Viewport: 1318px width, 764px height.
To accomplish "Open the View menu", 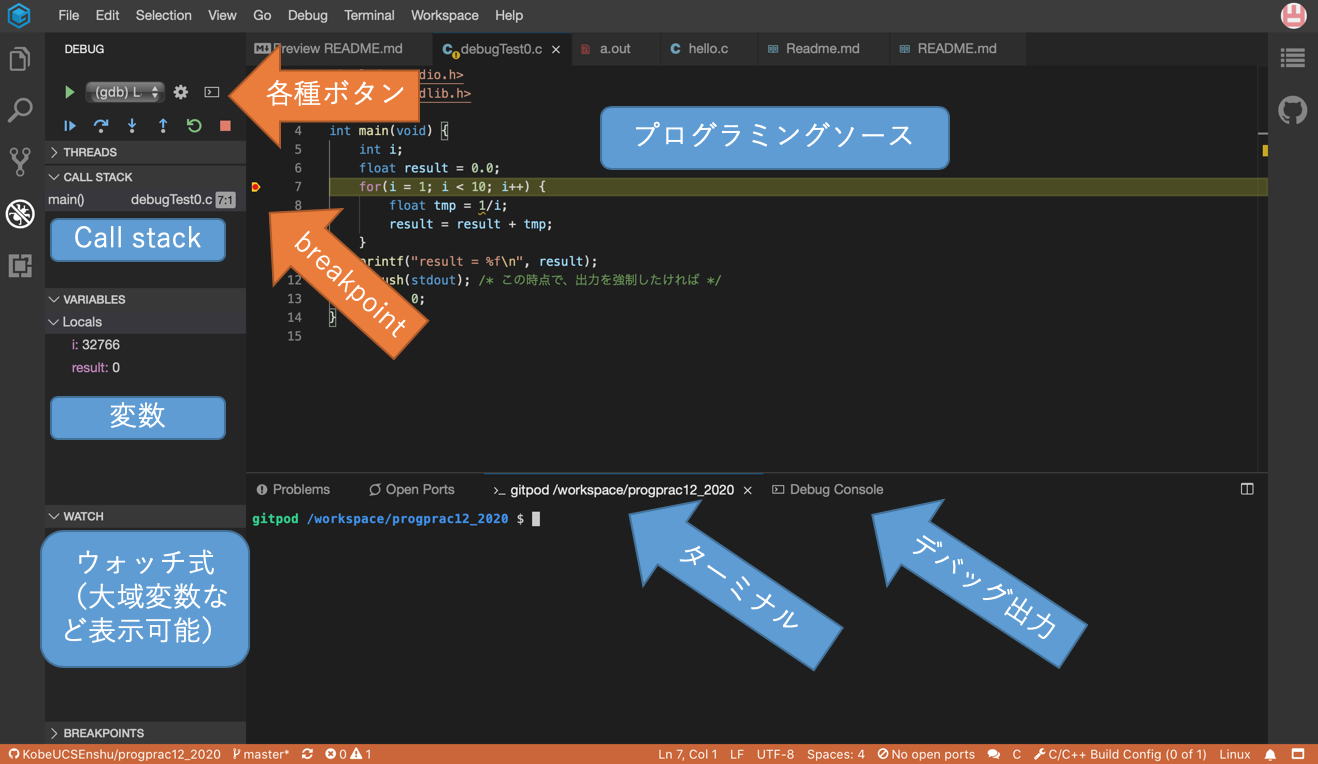I will click(x=222, y=15).
